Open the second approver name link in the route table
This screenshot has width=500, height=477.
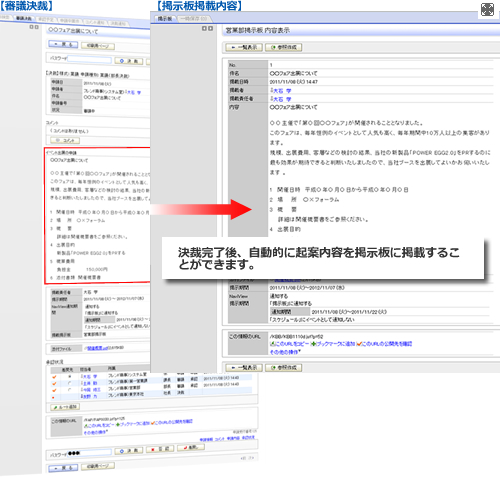[x=89, y=383]
